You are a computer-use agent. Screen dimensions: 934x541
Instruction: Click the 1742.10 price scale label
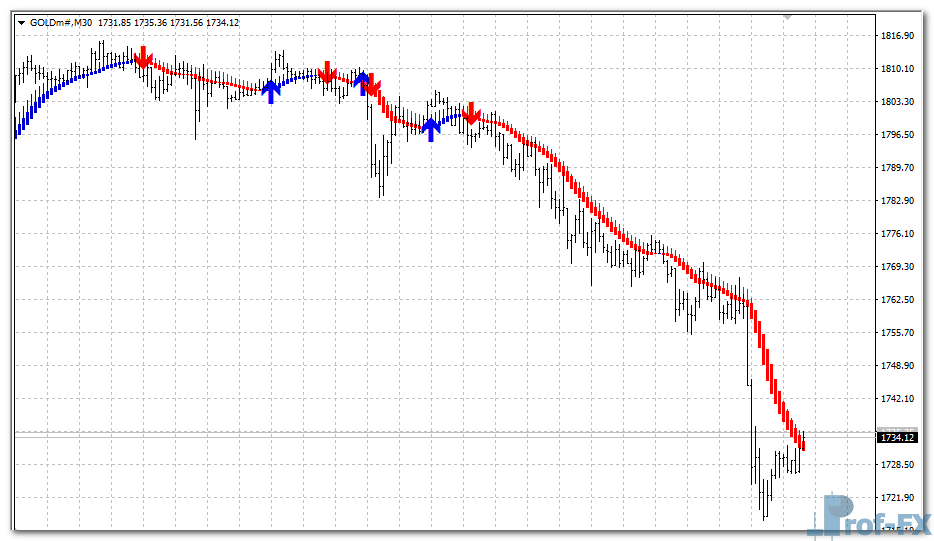click(x=896, y=399)
